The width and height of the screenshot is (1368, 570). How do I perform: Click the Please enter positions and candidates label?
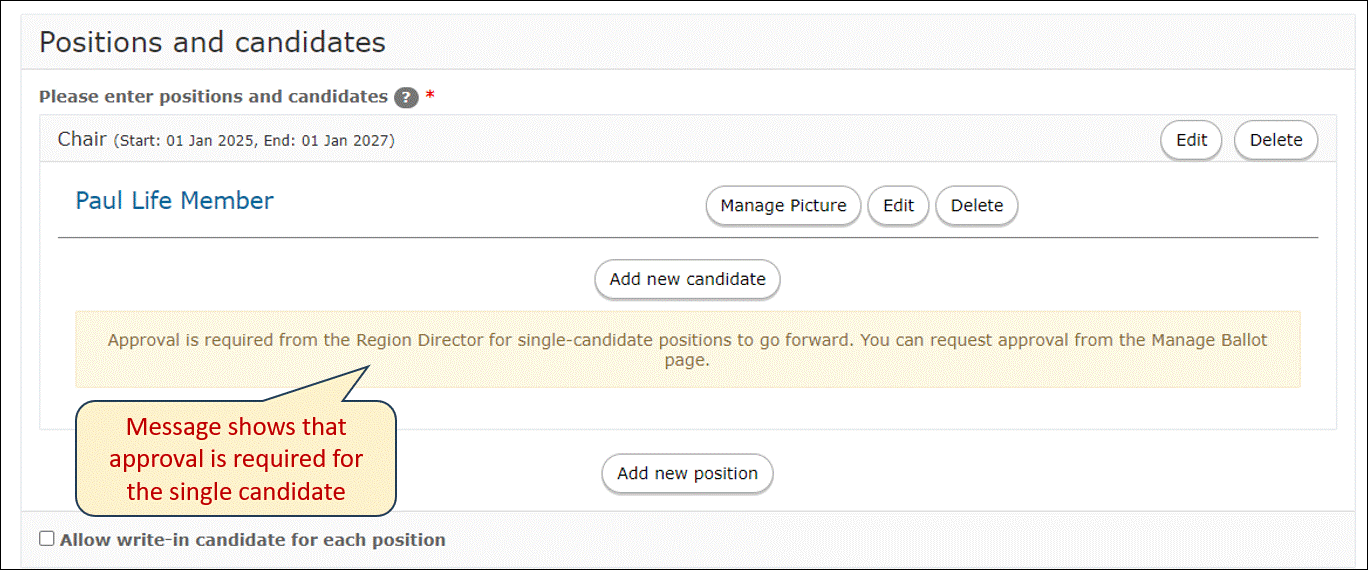213,97
